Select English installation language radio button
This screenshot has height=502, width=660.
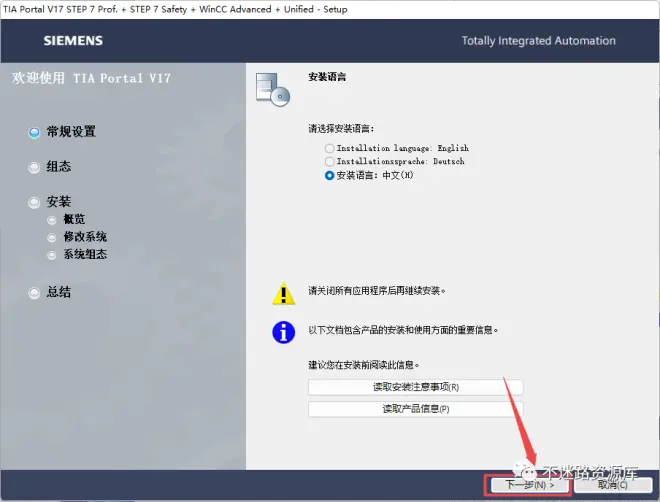(x=330, y=149)
